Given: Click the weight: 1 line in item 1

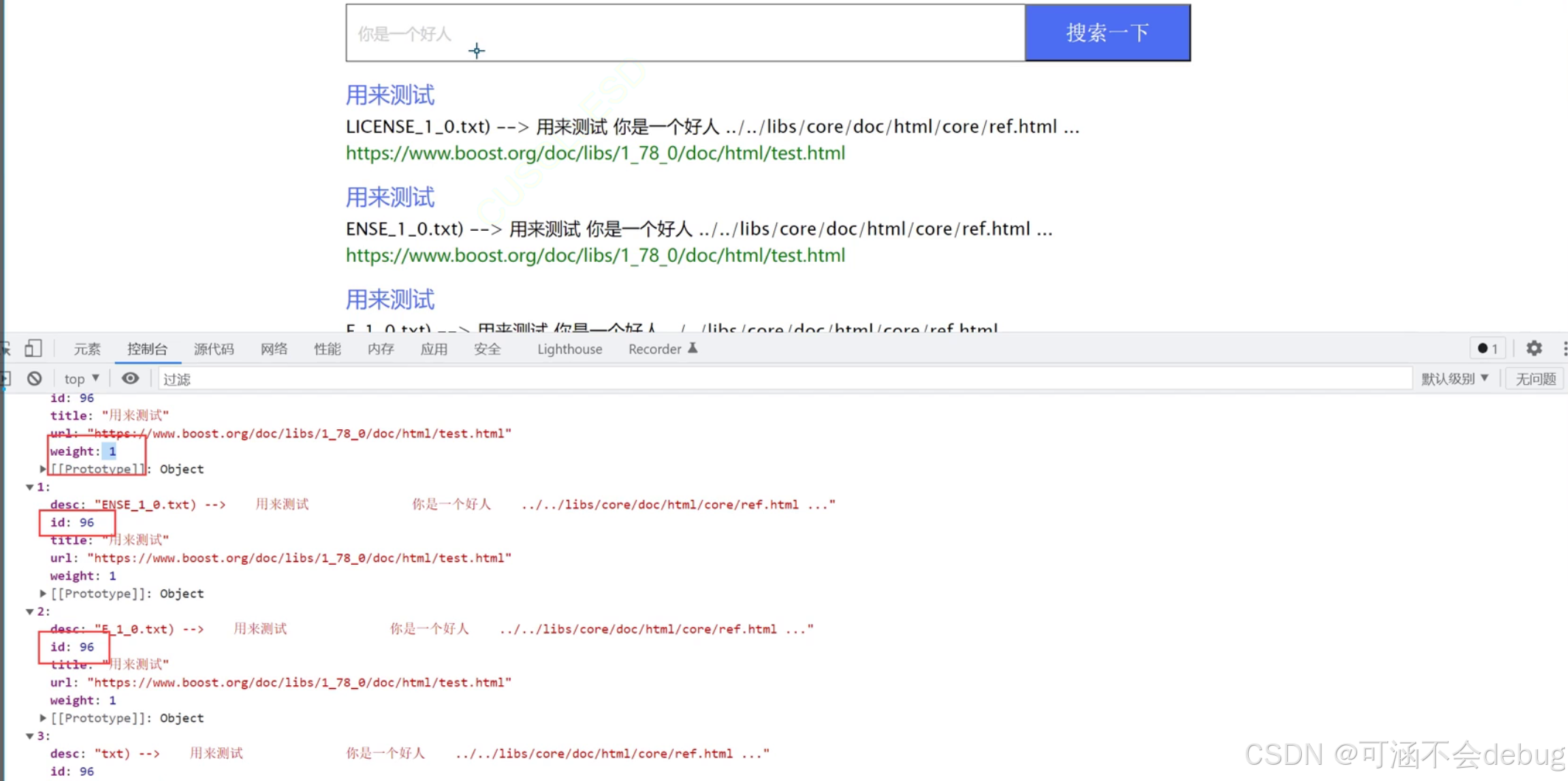Looking at the screenshot, I should pyautogui.click(x=83, y=576).
